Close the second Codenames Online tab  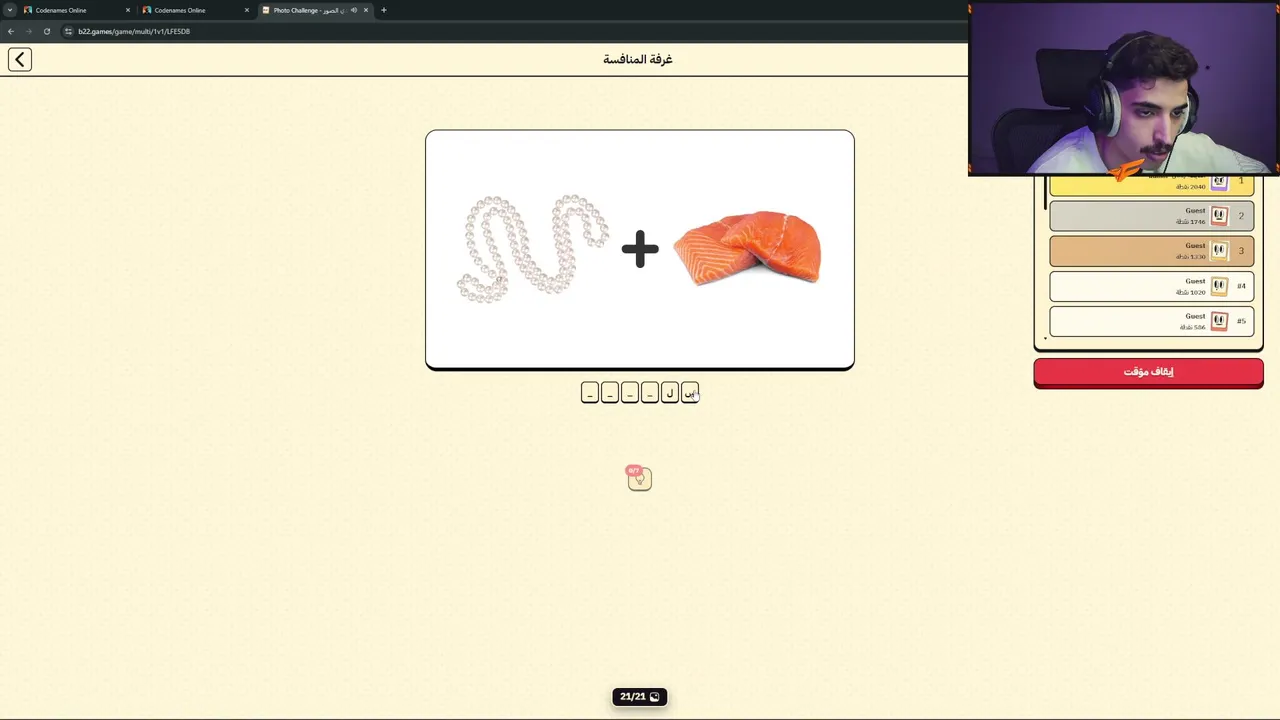coord(247,10)
